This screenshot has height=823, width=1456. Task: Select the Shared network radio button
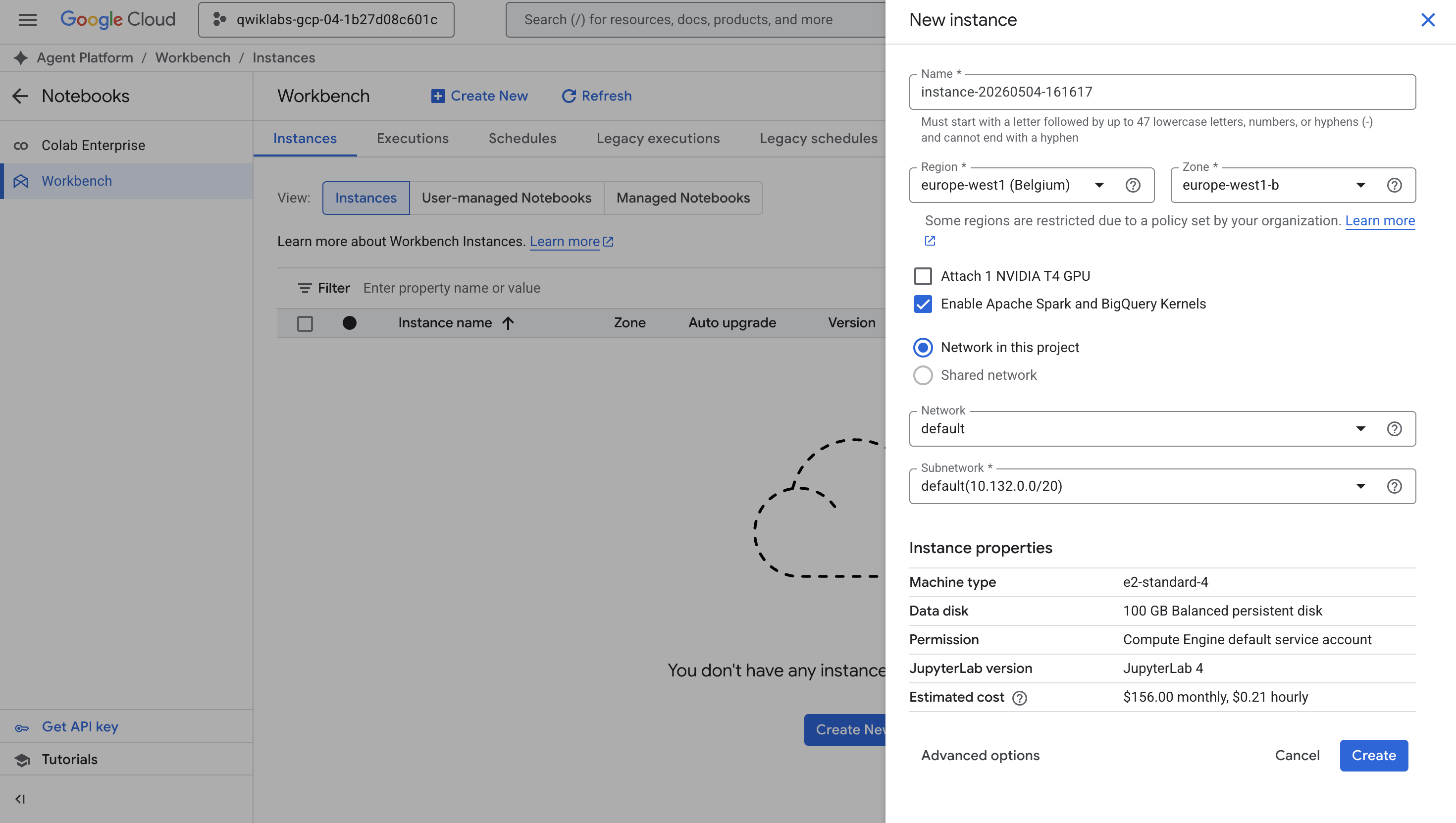coord(923,375)
